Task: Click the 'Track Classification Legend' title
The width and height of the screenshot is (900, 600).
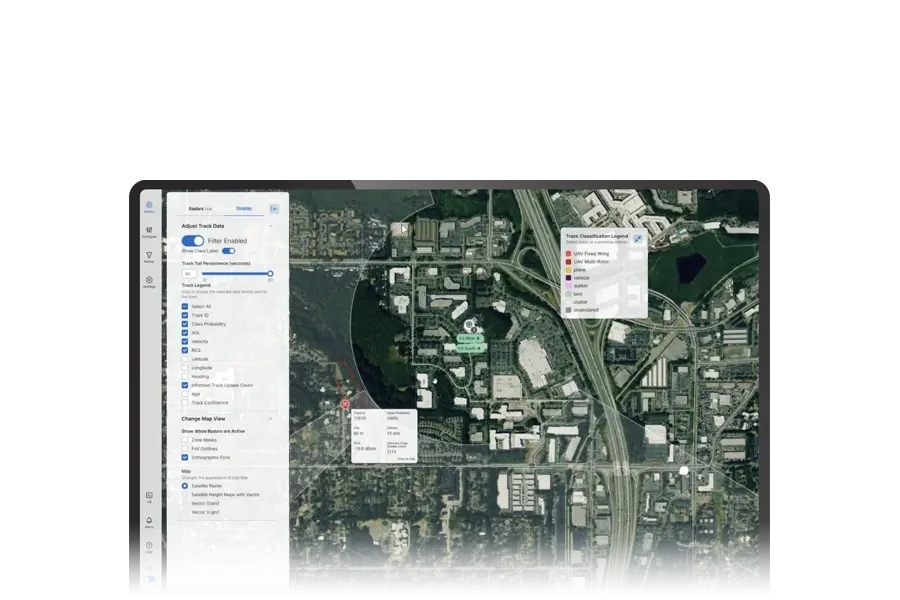Action: 597,236
